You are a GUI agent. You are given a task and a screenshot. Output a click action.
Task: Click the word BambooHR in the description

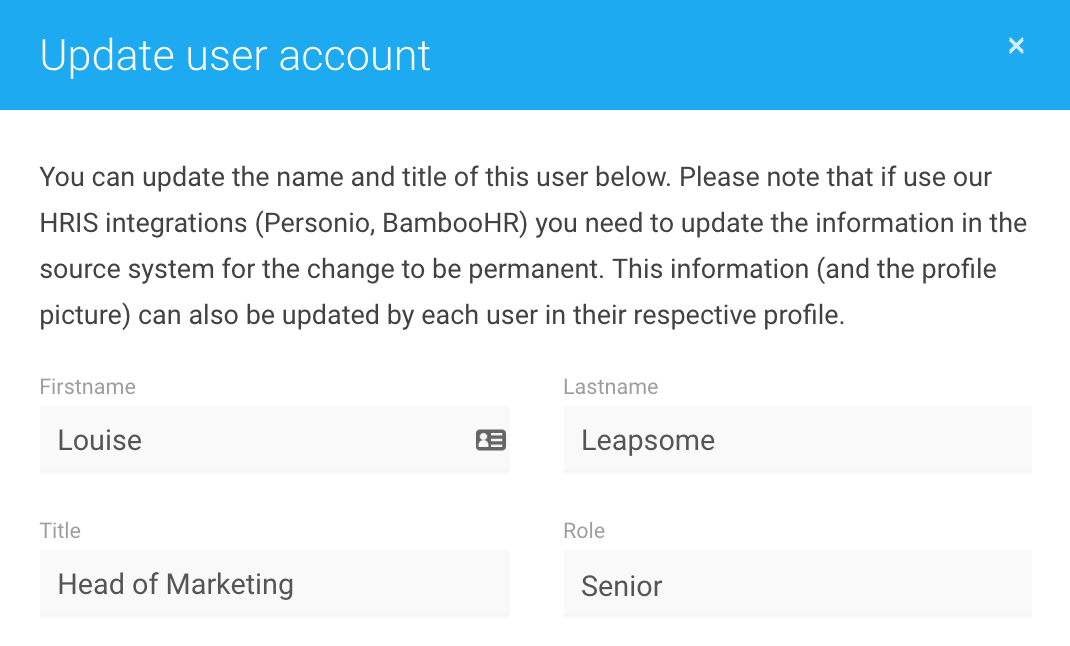click(451, 223)
